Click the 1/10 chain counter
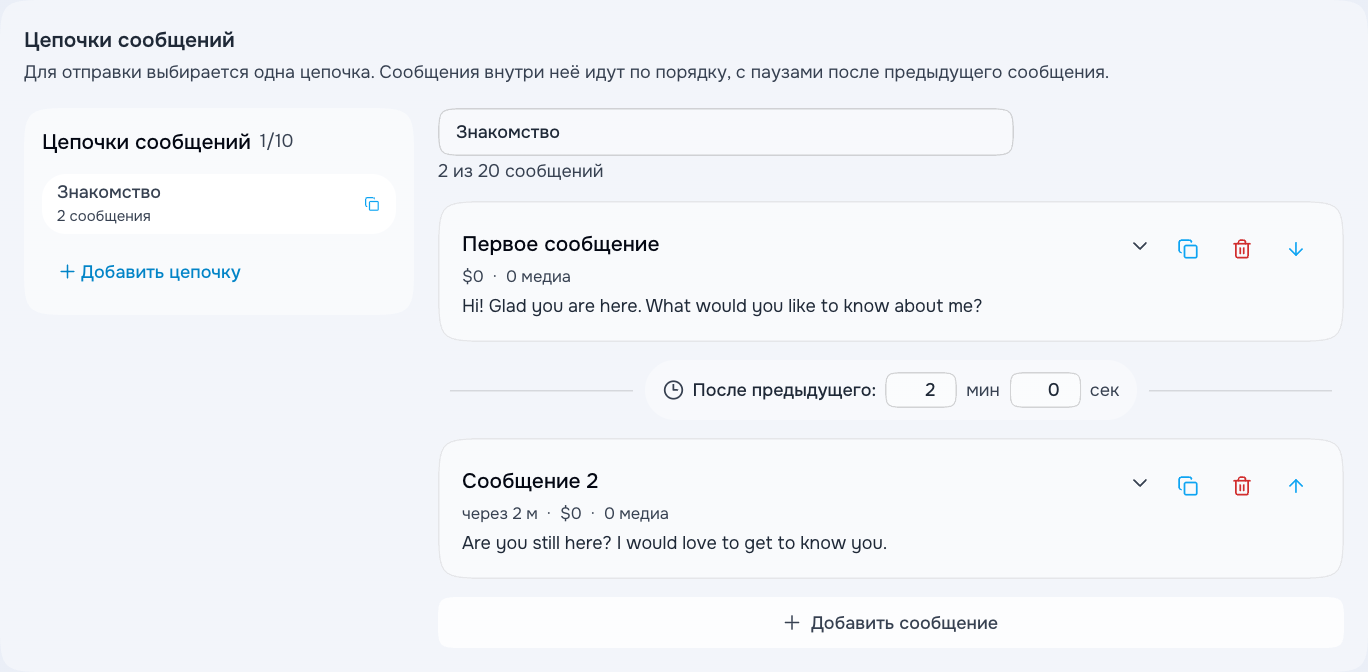Image resolution: width=1368 pixels, height=672 pixels. click(276, 141)
